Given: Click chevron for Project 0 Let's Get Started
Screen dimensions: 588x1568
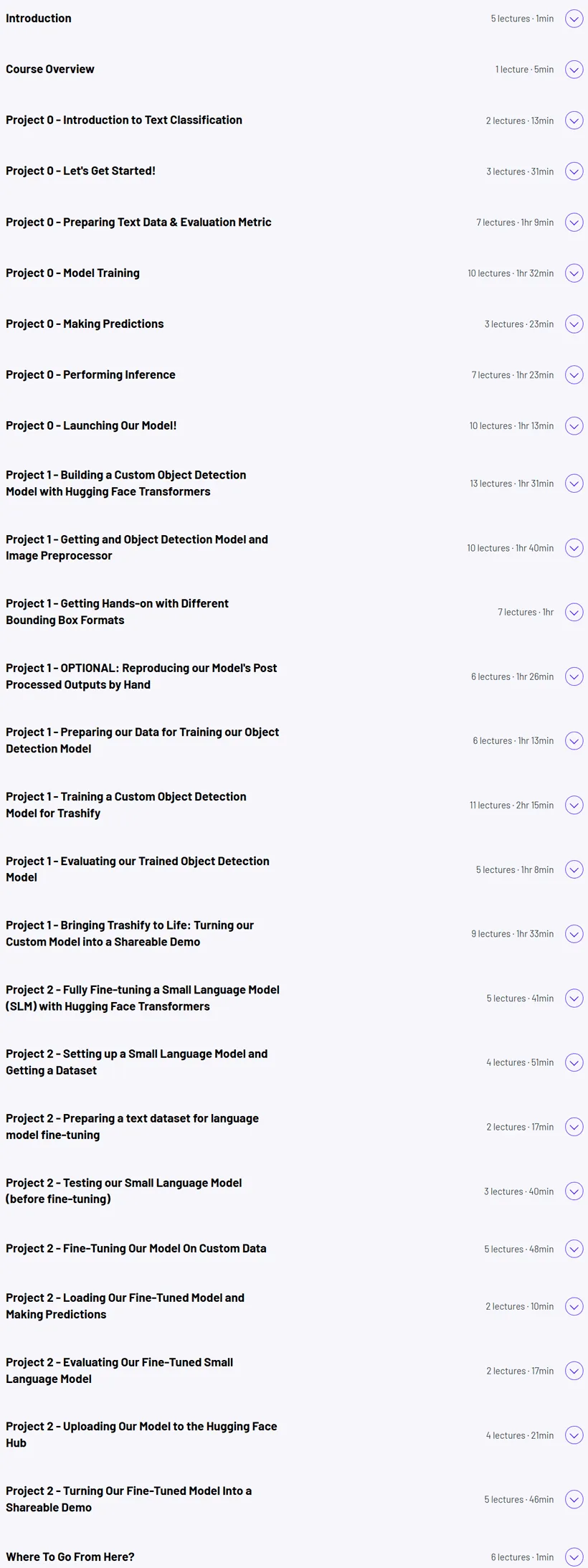Looking at the screenshot, I should tap(574, 171).
